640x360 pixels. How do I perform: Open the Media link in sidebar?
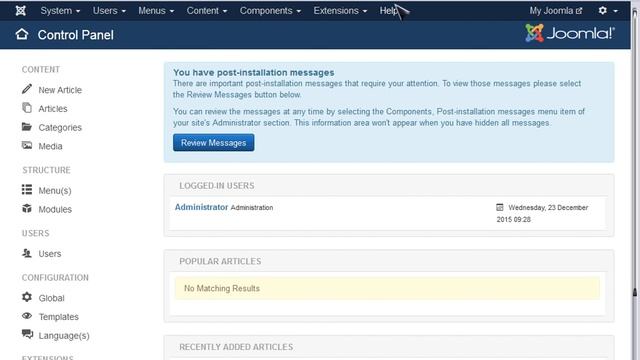tap(50, 146)
